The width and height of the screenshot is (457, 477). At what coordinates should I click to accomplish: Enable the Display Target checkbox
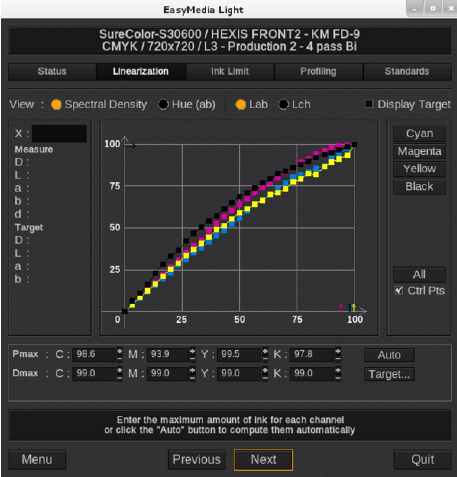tap(369, 104)
